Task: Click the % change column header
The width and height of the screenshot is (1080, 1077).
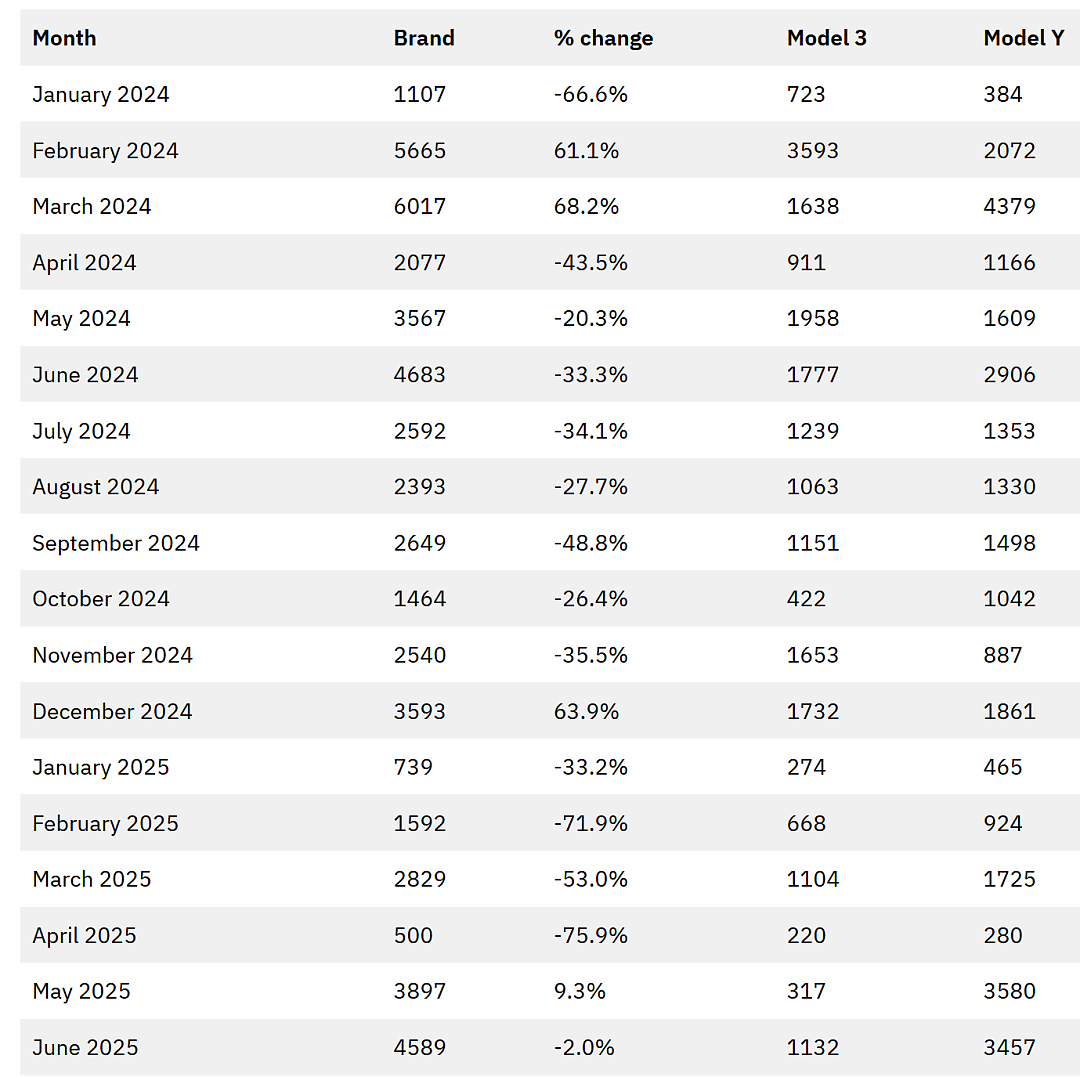Action: pos(603,38)
